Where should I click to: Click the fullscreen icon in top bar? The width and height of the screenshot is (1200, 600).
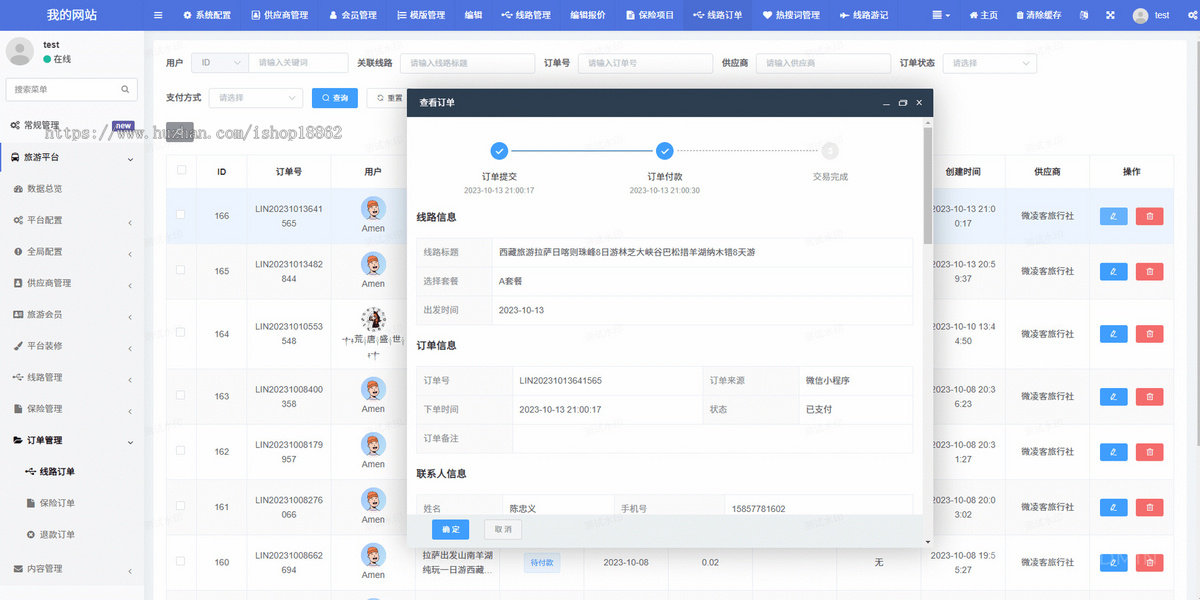coord(1112,15)
